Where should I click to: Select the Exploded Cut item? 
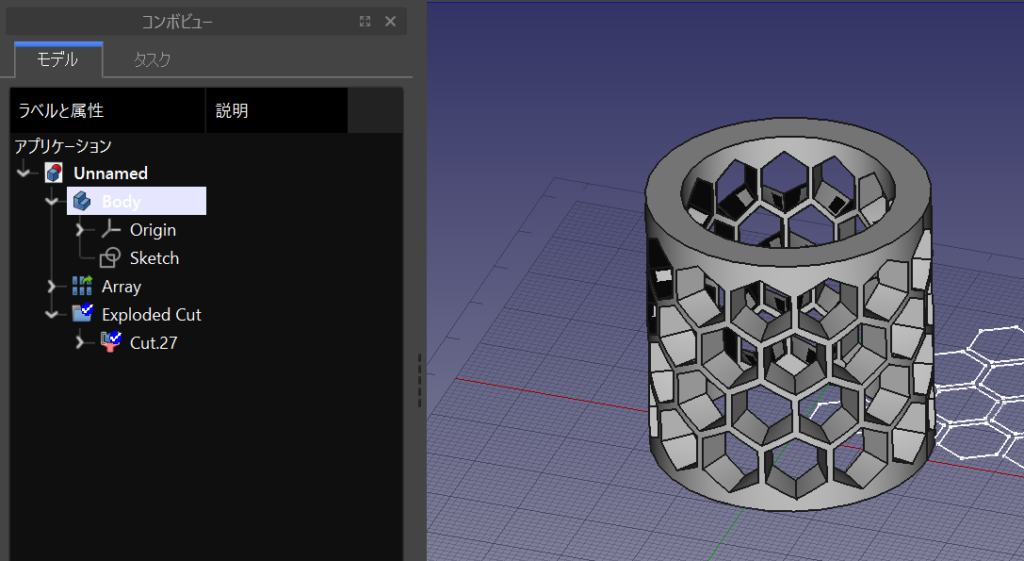tap(152, 315)
